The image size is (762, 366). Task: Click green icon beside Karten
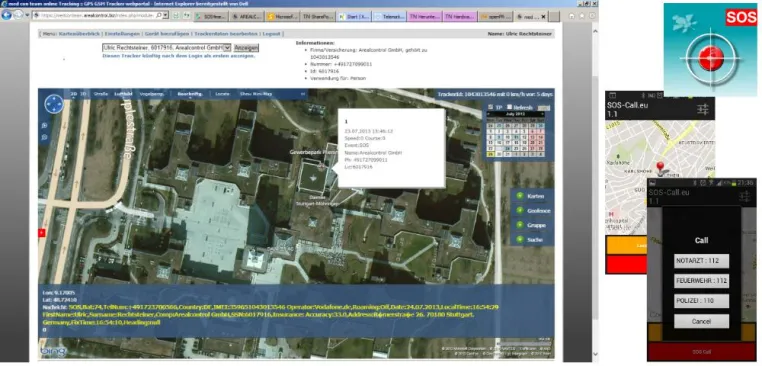tap(520, 196)
